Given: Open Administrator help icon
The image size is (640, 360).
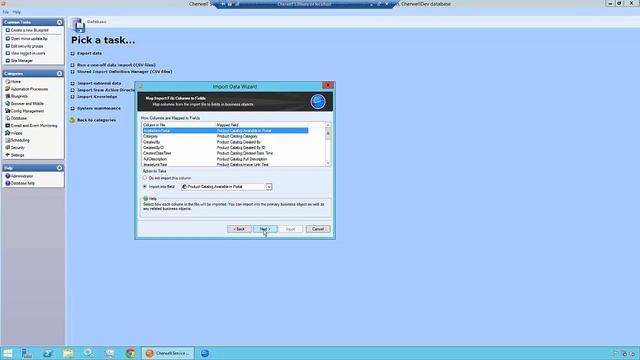Looking at the screenshot, I should pos(7,176).
